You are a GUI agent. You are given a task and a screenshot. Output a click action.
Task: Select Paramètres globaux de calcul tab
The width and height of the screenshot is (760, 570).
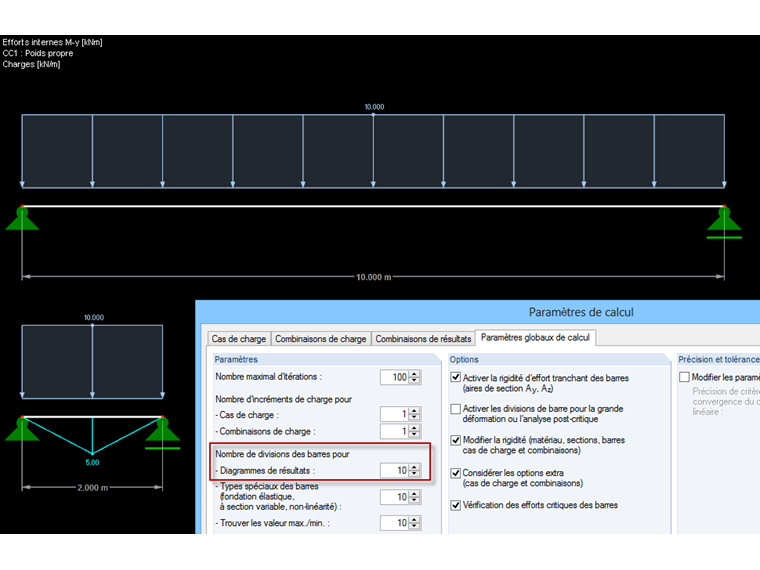click(x=535, y=337)
